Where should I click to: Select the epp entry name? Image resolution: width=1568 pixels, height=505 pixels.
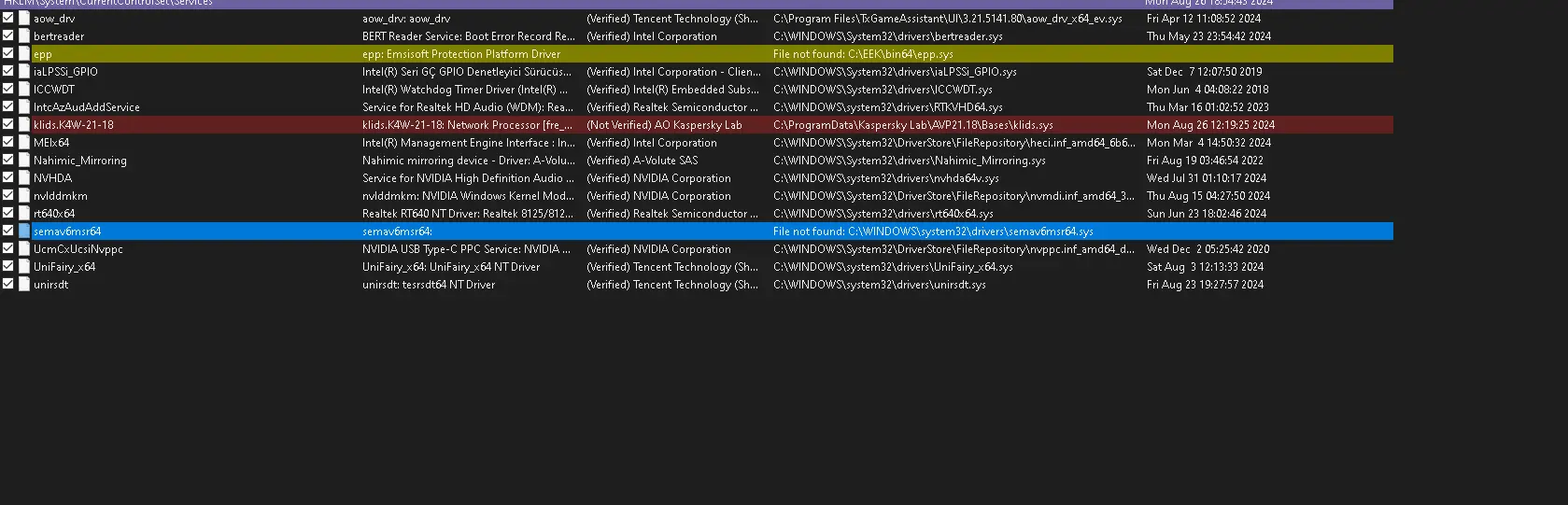[x=43, y=54]
